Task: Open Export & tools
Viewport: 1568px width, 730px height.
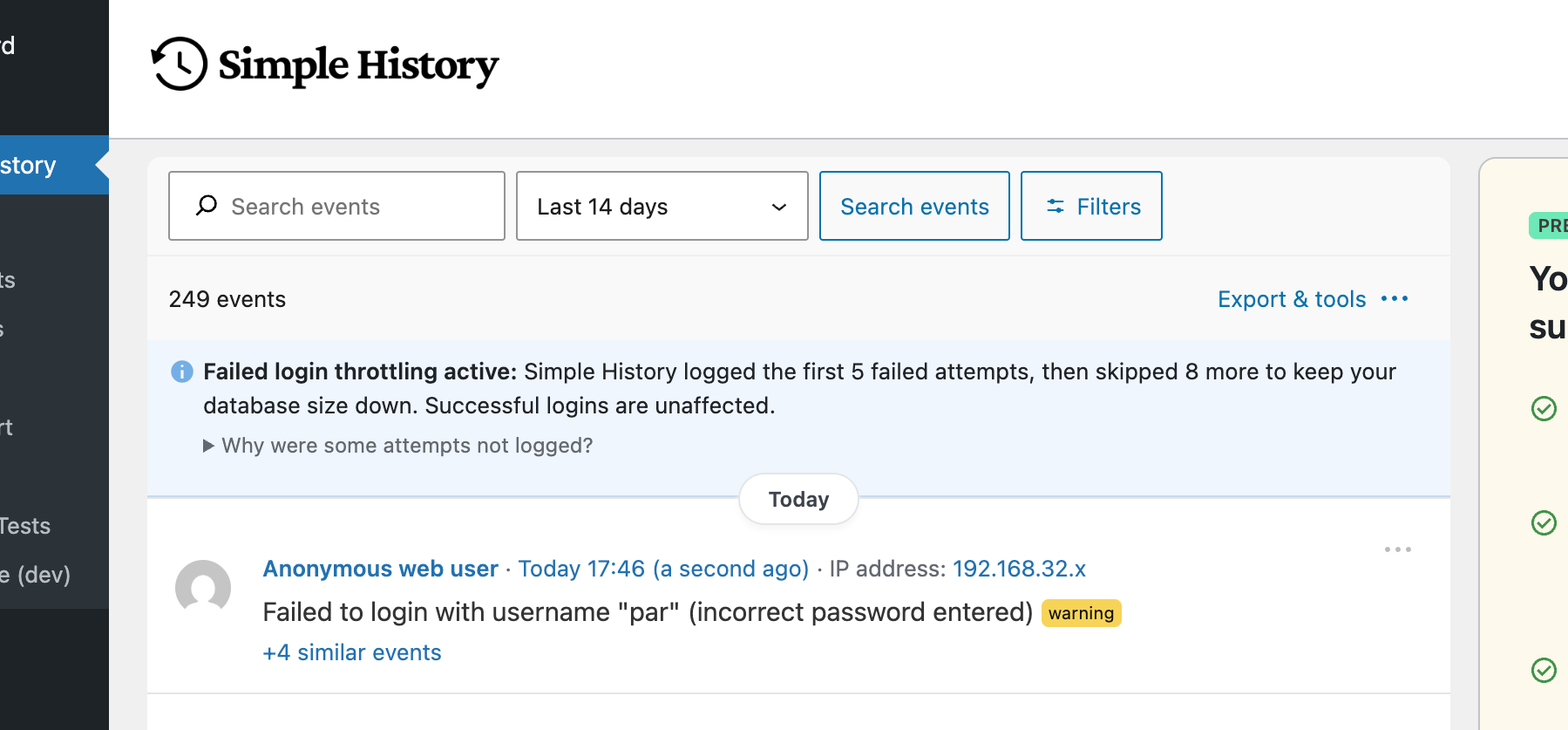Action: (x=1292, y=299)
